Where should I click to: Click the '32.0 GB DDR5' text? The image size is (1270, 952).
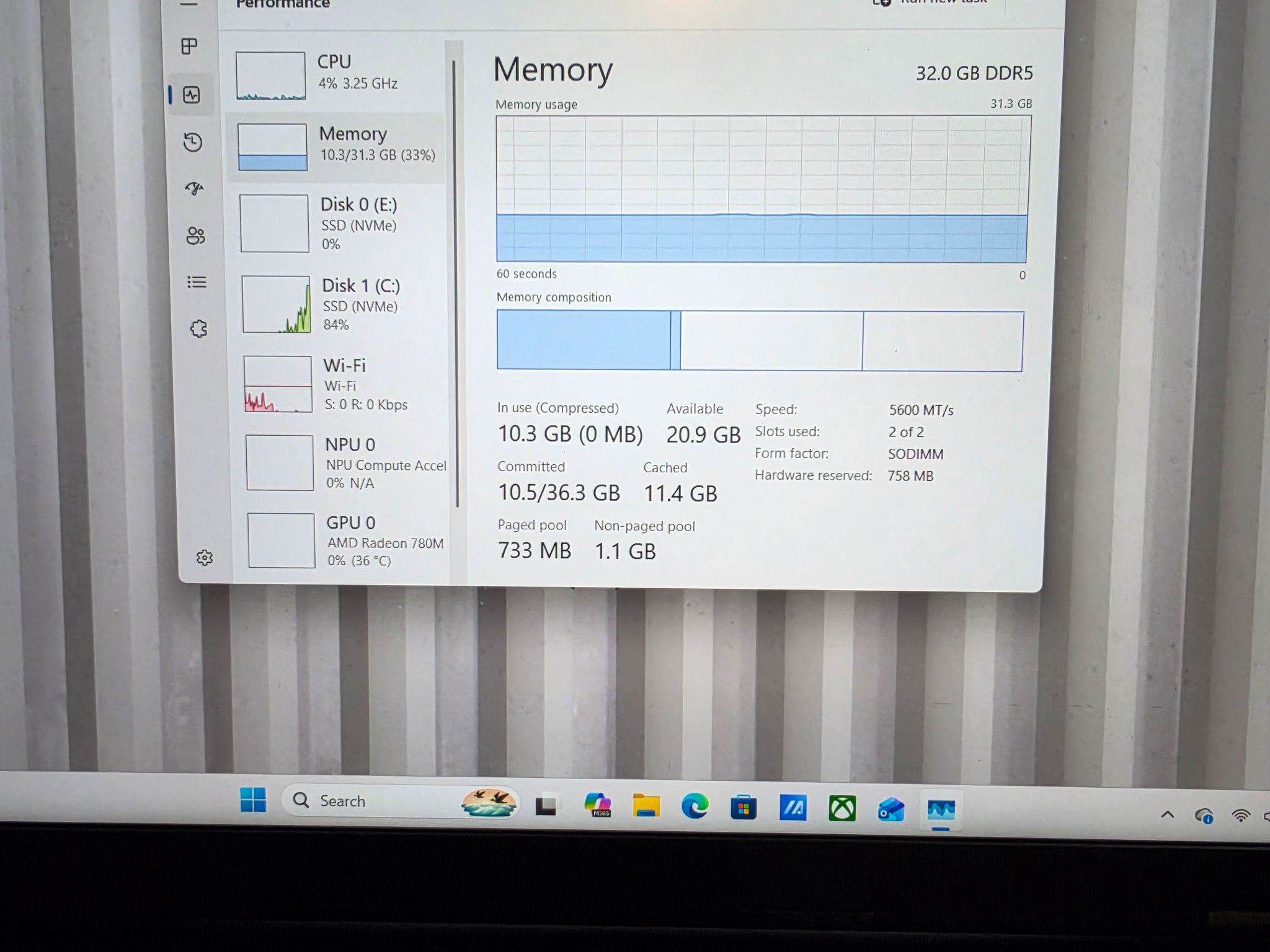tap(974, 74)
